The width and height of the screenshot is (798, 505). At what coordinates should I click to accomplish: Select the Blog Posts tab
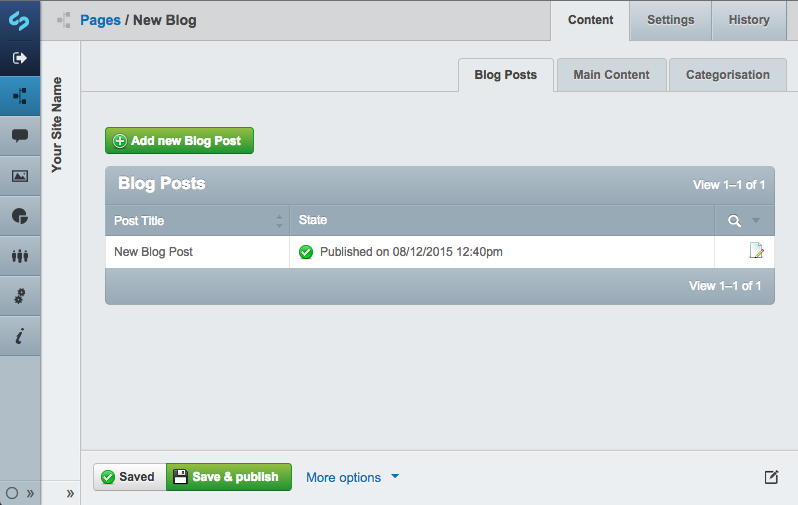point(505,75)
